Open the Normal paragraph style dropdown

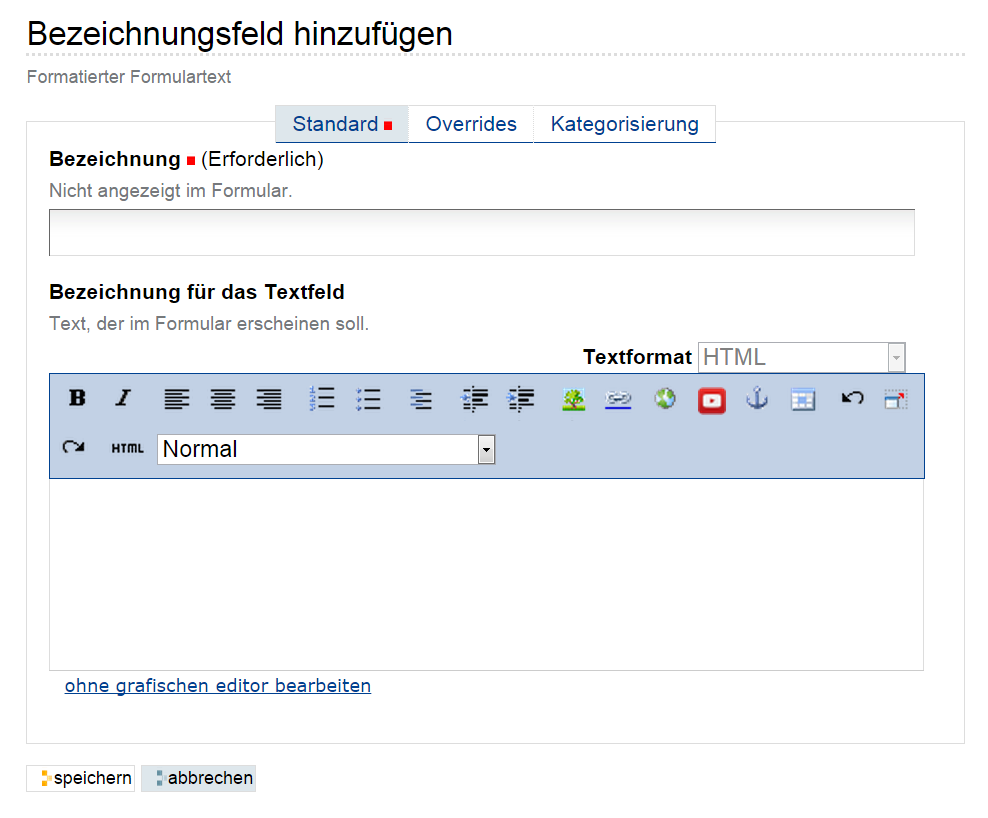(326, 449)
